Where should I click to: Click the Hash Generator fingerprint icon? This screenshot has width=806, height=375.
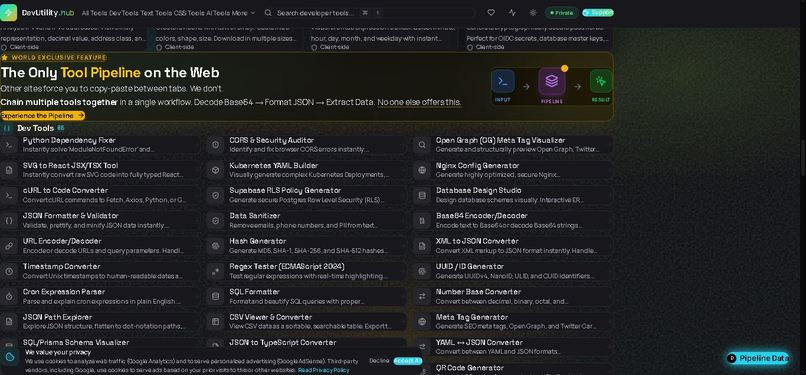[215, 246]
